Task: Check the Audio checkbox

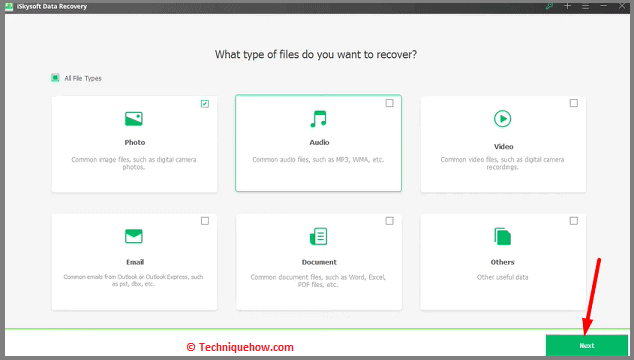Action: pyautogui.click(x=389, y=103)
